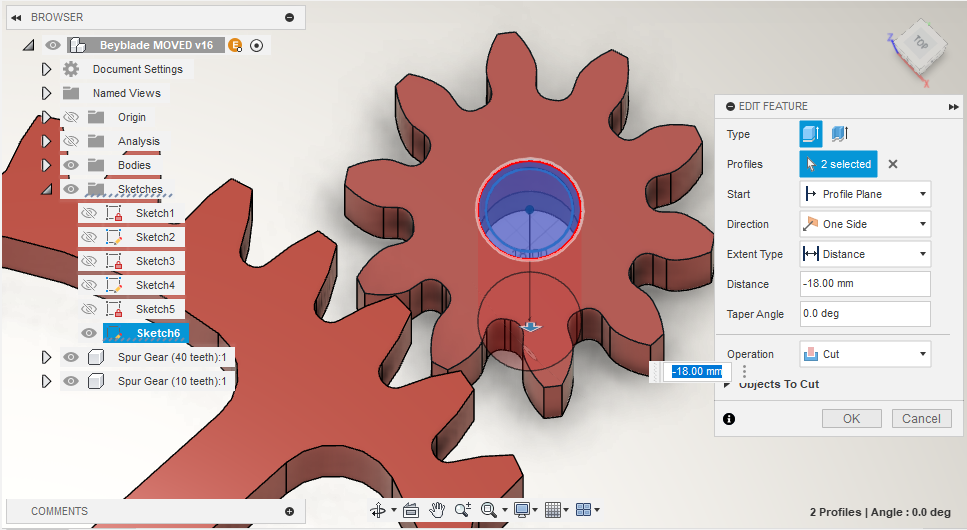Show the hidden Origin folder
This screenshot has width=967, height=530.
[x=71, y=117]
